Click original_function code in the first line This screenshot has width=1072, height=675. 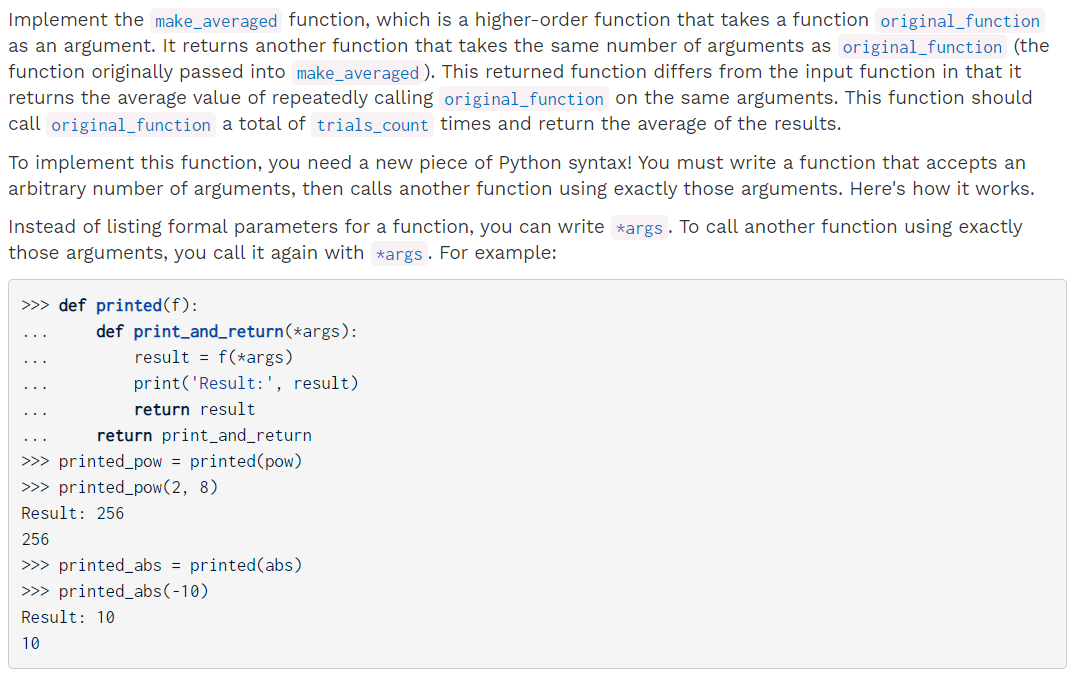pos(960,21)
